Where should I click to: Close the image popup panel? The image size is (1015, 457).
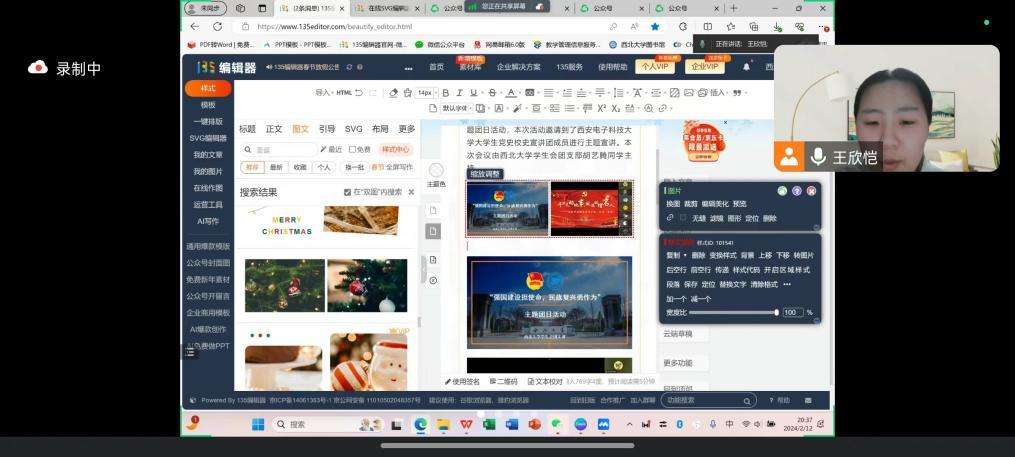coord(811,190)
